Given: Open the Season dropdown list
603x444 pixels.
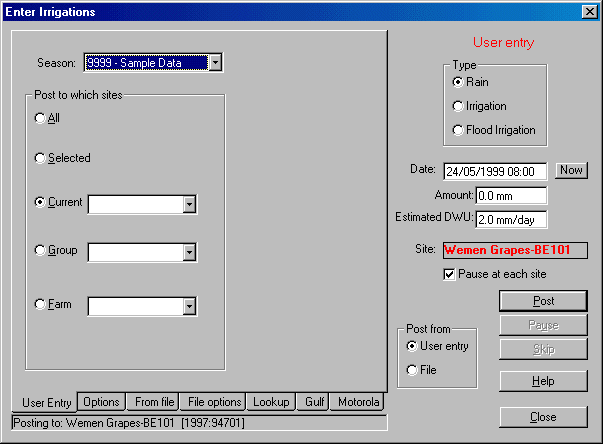Looking at the screenshot, I should pyautogui.click(x=214, y=63).
